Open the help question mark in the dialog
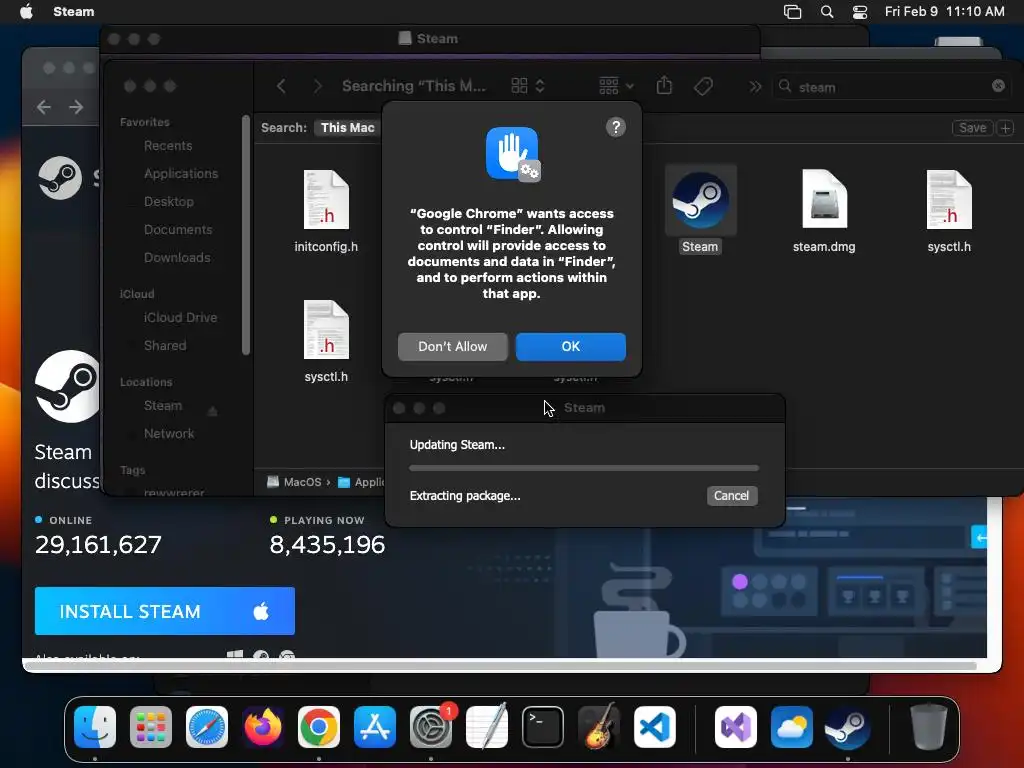 click(615, 127)
